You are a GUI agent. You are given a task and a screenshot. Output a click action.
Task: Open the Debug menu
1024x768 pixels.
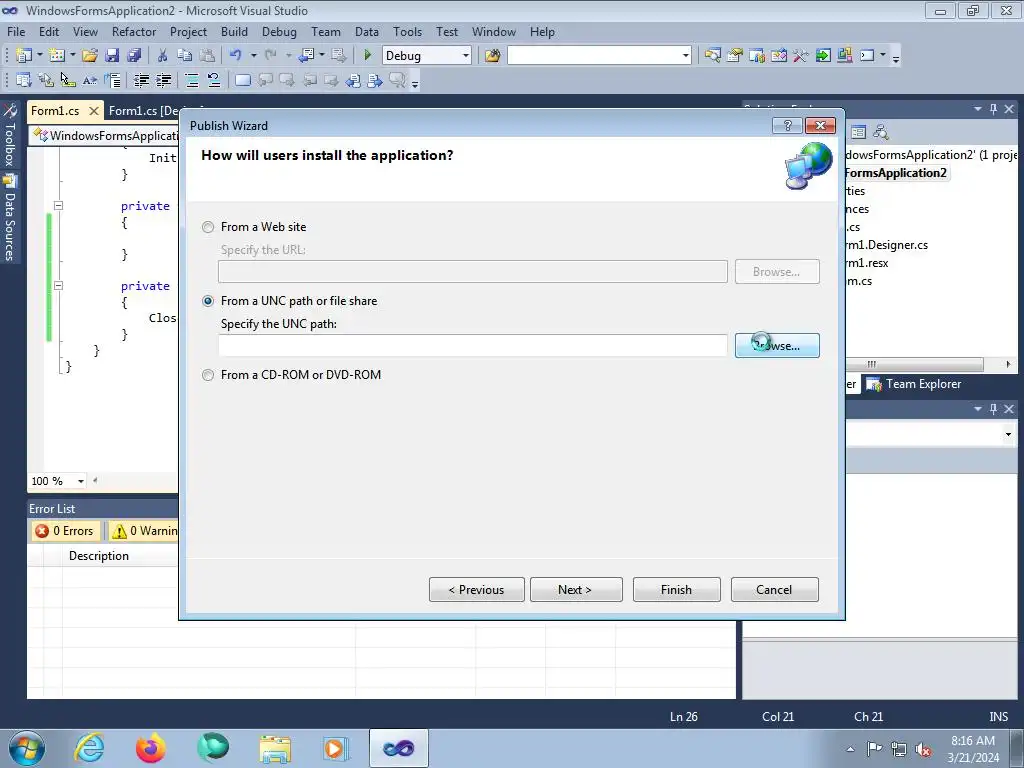tap(279, 31)
